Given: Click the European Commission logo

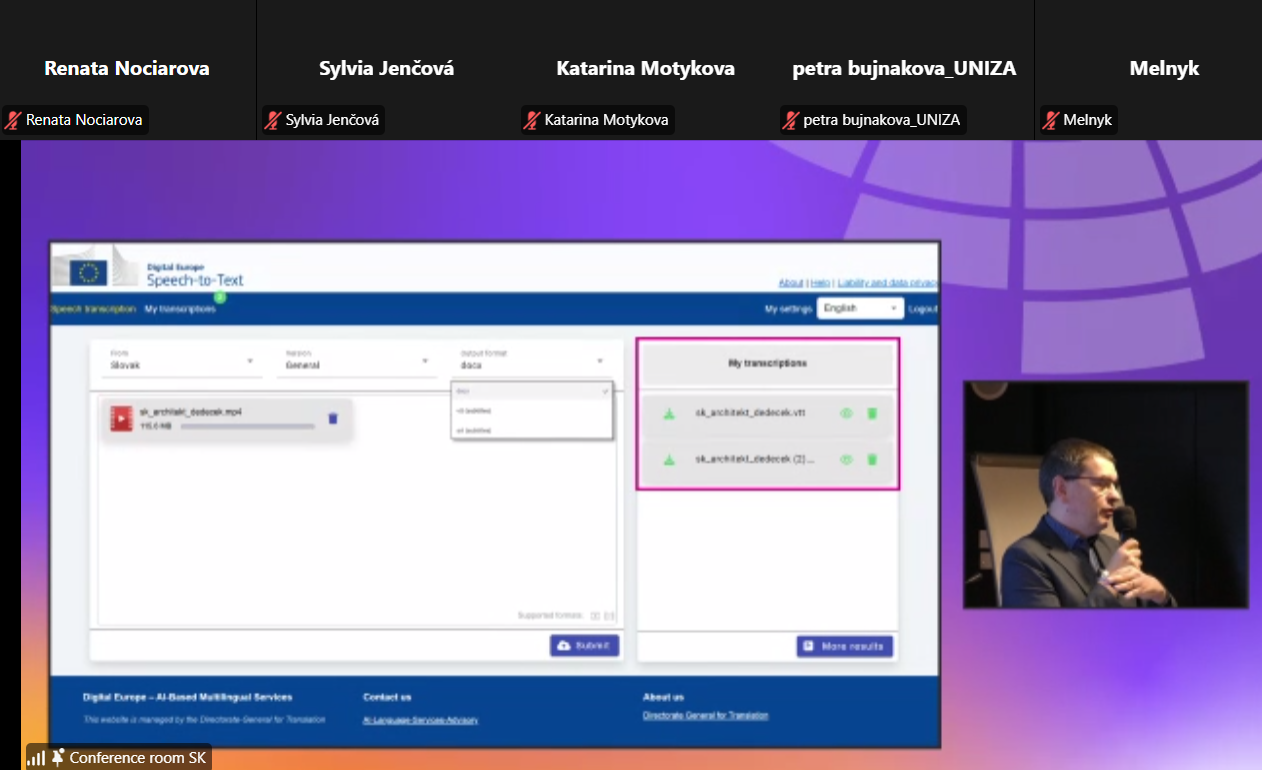Looking at the screenshot, I should point(91,271).
